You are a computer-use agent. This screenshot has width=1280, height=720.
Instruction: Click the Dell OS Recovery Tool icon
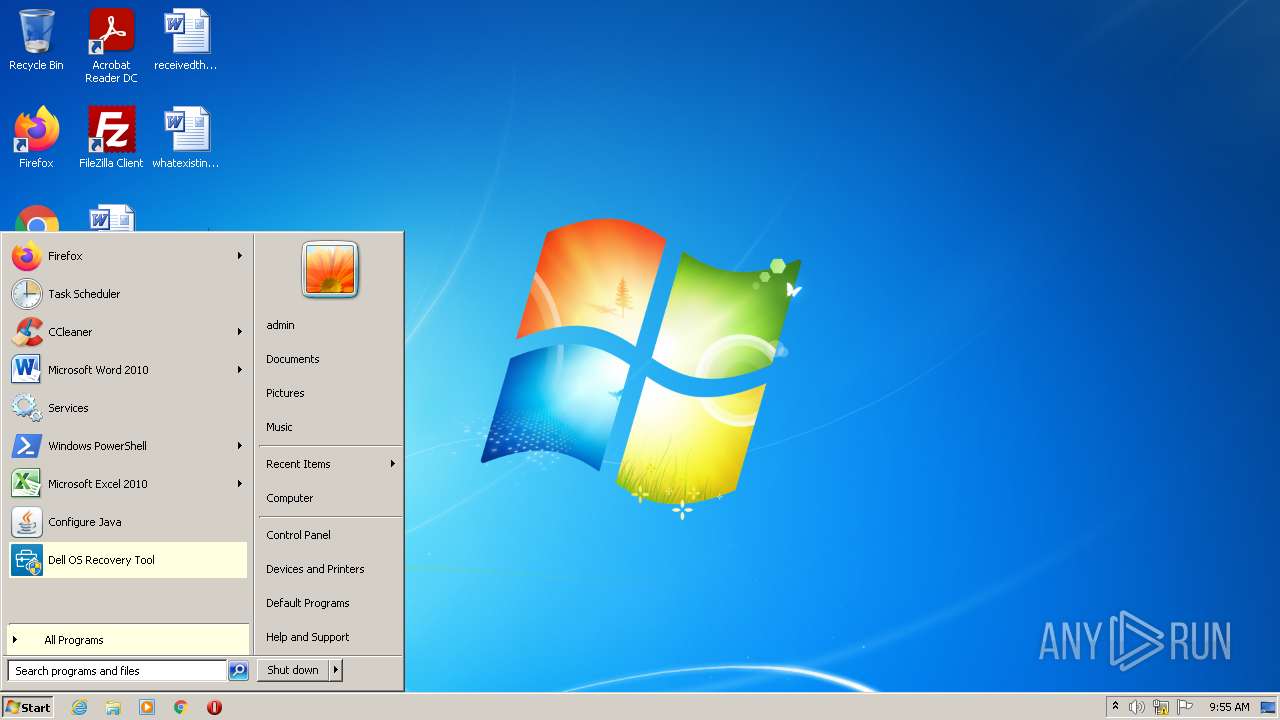pos(27,560)
